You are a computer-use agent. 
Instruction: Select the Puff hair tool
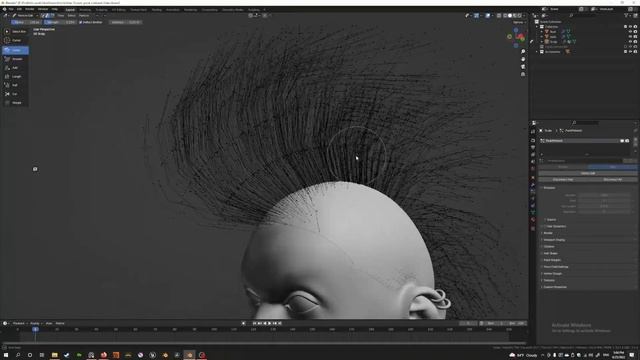16,85
